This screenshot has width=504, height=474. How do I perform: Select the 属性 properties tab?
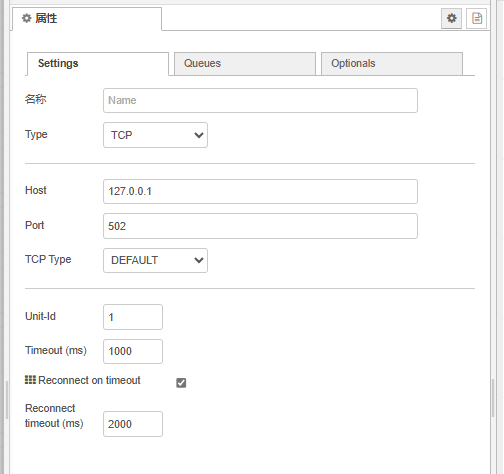click(x=87, y=19)
